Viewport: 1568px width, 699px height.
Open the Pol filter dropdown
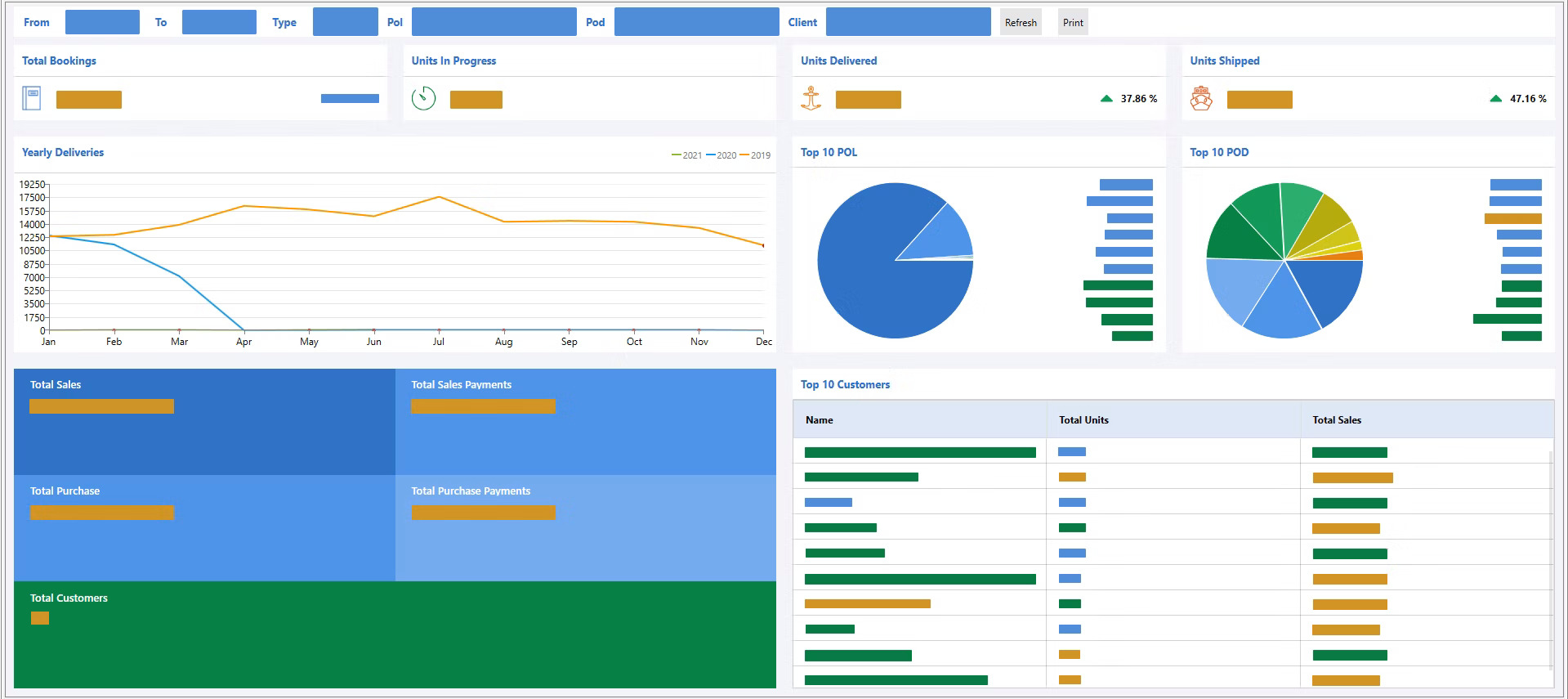tap(494, 22)
